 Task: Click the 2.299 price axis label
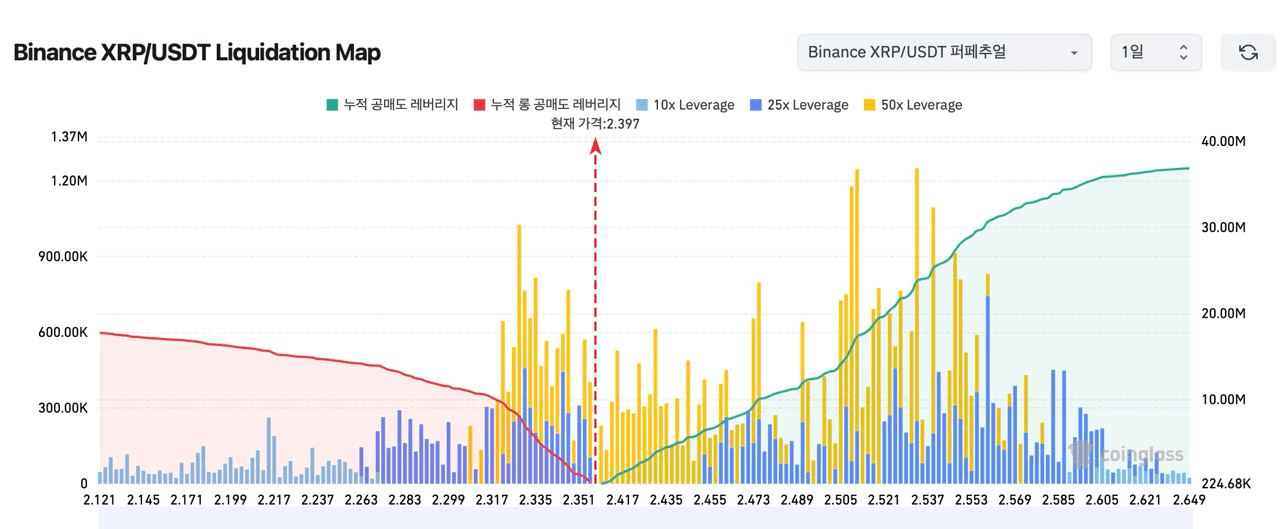pyautogui.click(x=447, y=500)
